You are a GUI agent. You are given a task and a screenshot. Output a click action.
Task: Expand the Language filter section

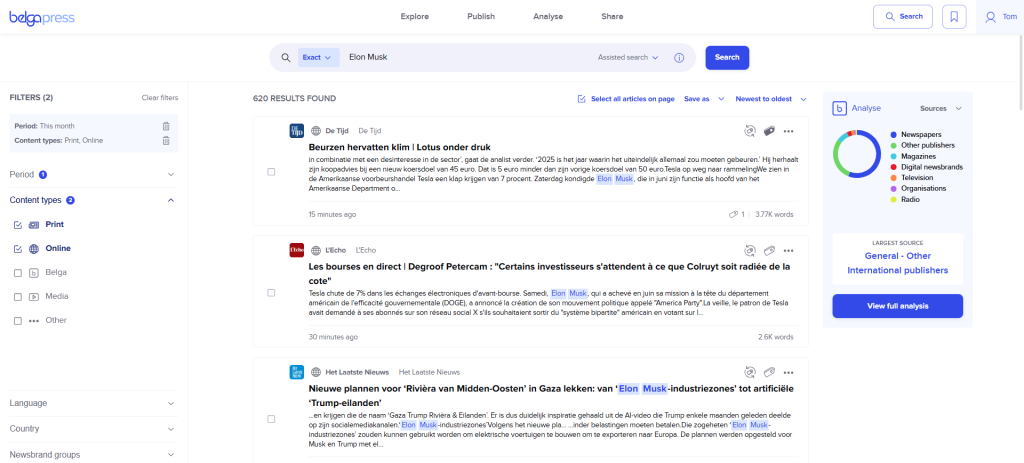pos(93,403)
